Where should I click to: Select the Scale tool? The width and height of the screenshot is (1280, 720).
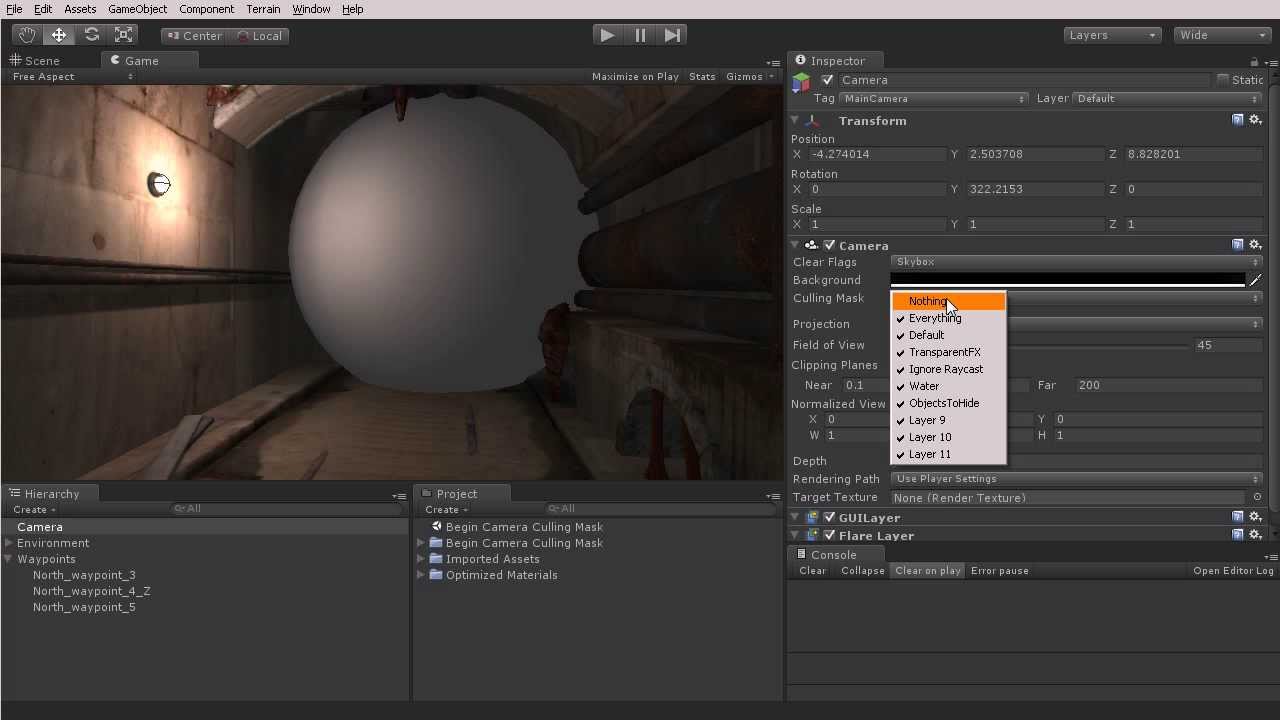(x=124, y=35)
